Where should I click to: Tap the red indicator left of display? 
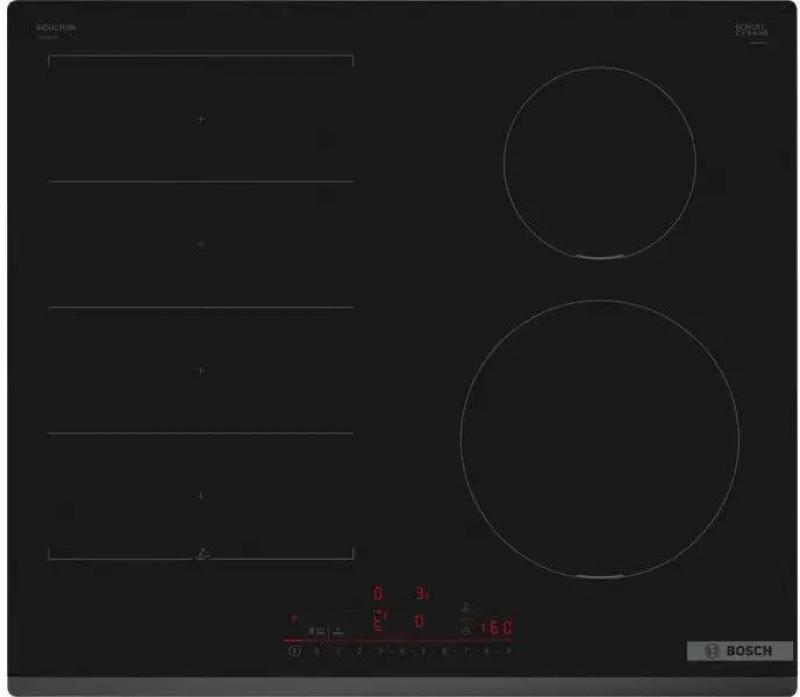293,618
